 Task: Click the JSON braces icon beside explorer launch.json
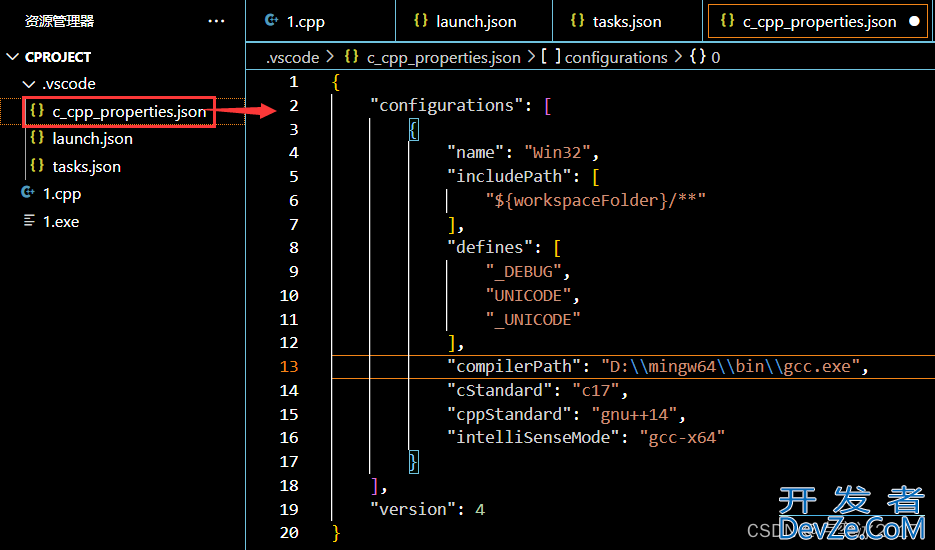click(37, 138)
